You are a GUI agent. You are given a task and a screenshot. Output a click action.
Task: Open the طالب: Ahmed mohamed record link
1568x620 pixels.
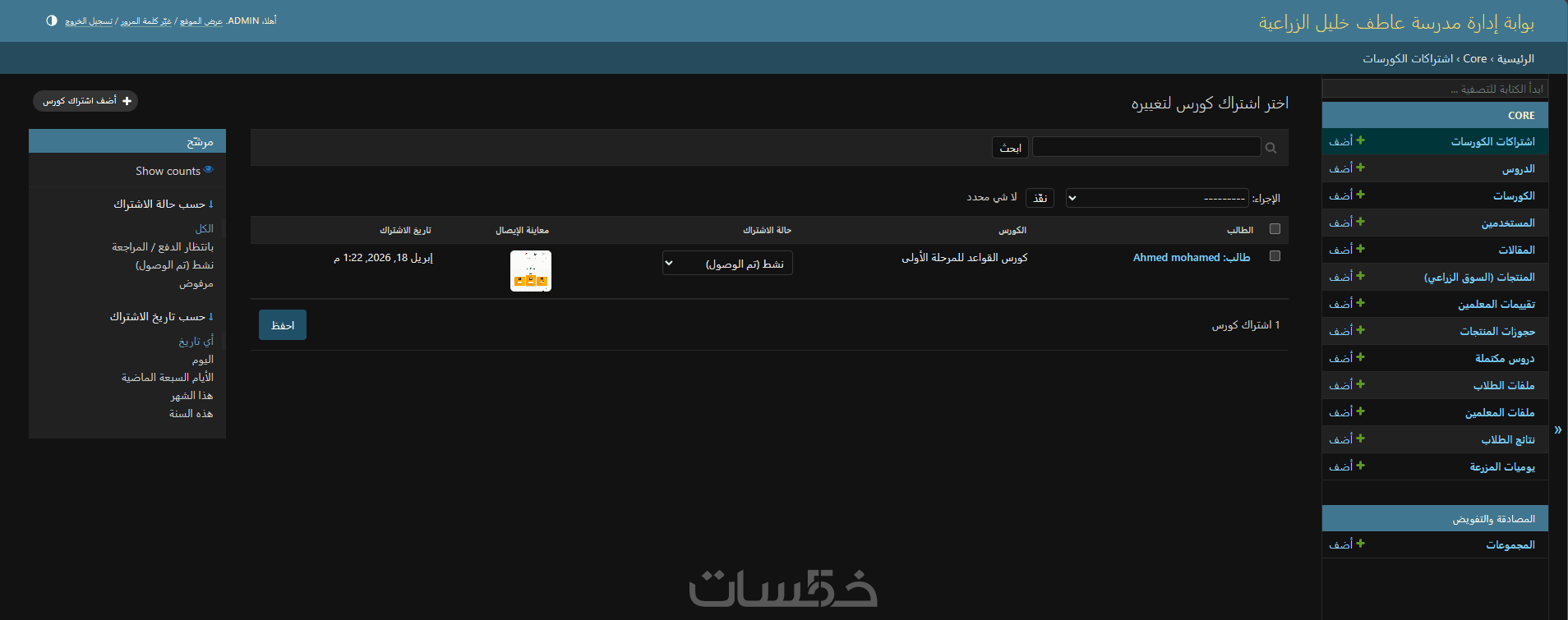(x=1191, y=258)
